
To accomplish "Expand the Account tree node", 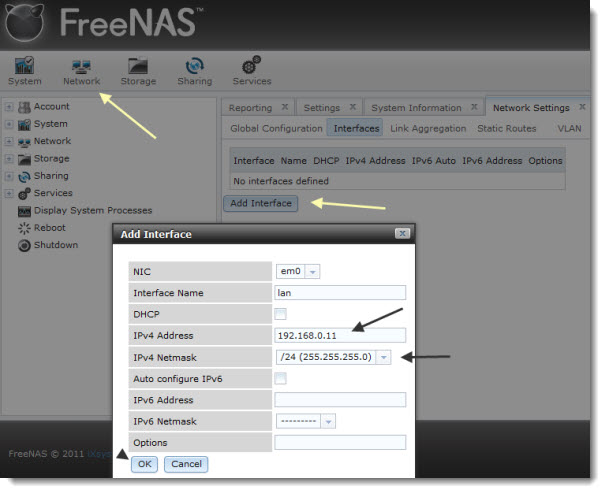I will 9,107.
